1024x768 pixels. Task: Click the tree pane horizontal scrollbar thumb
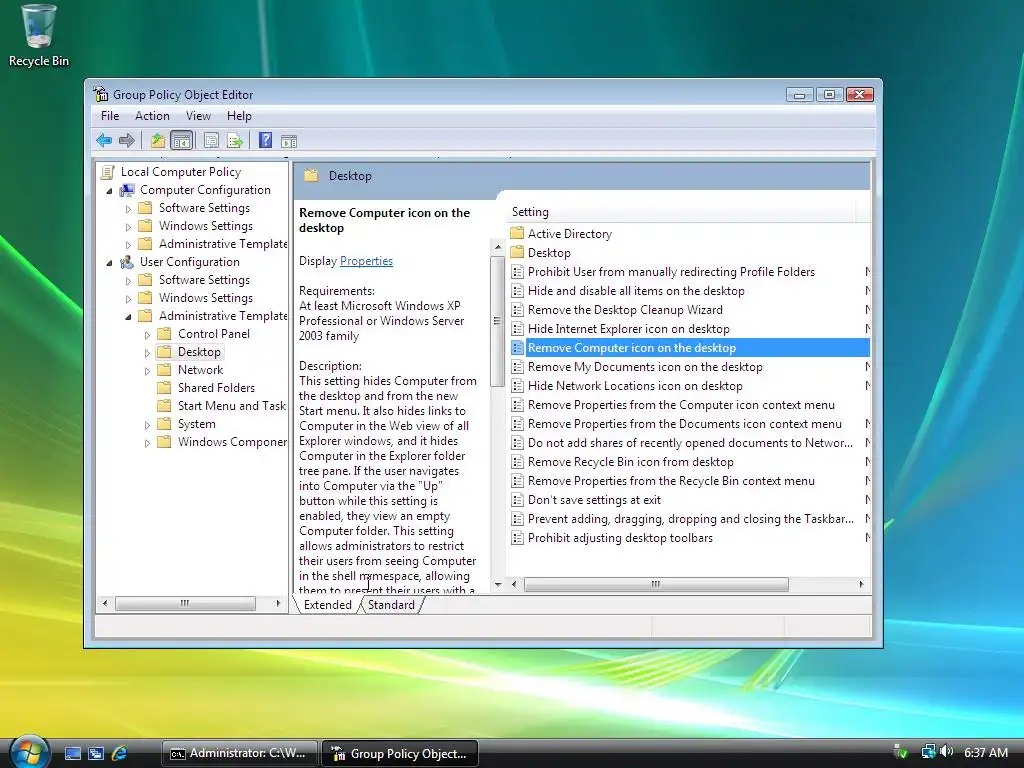(x=185, y=603)
